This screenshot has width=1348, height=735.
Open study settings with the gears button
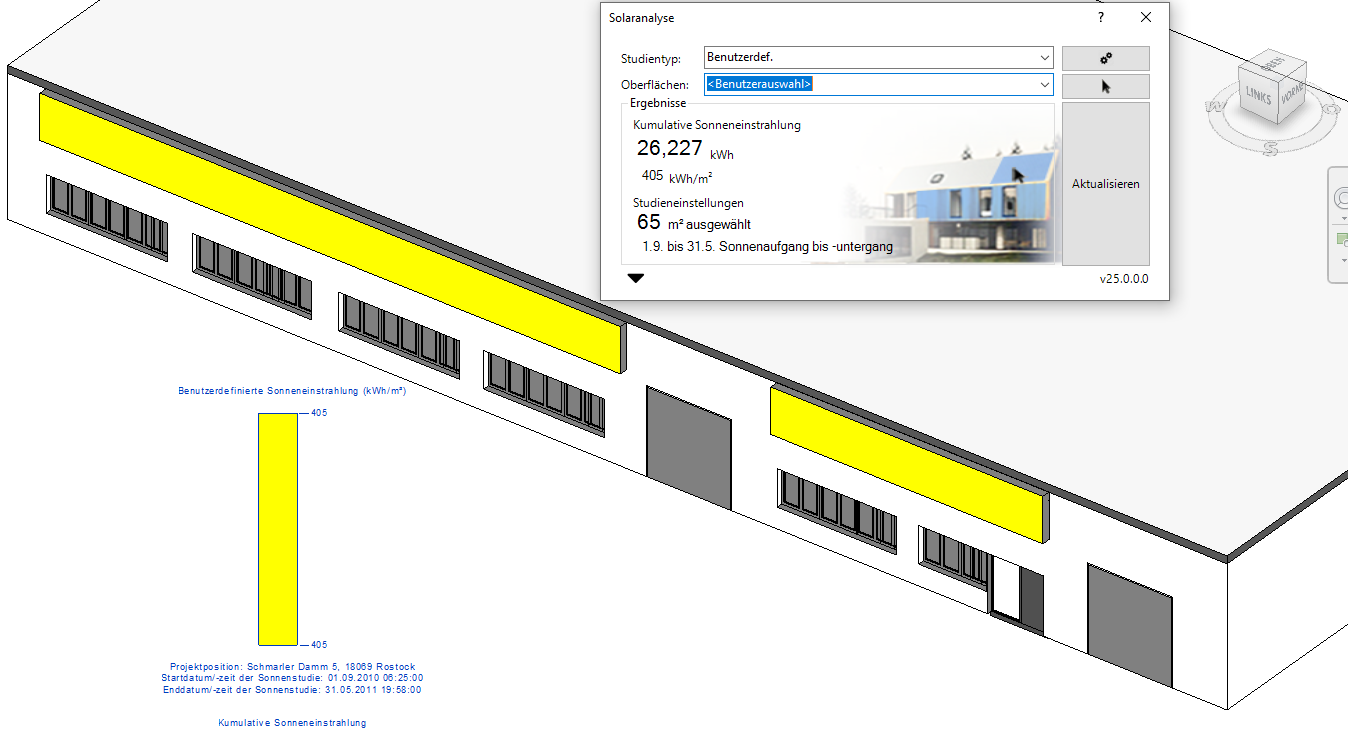click(x=1105, y=58)
